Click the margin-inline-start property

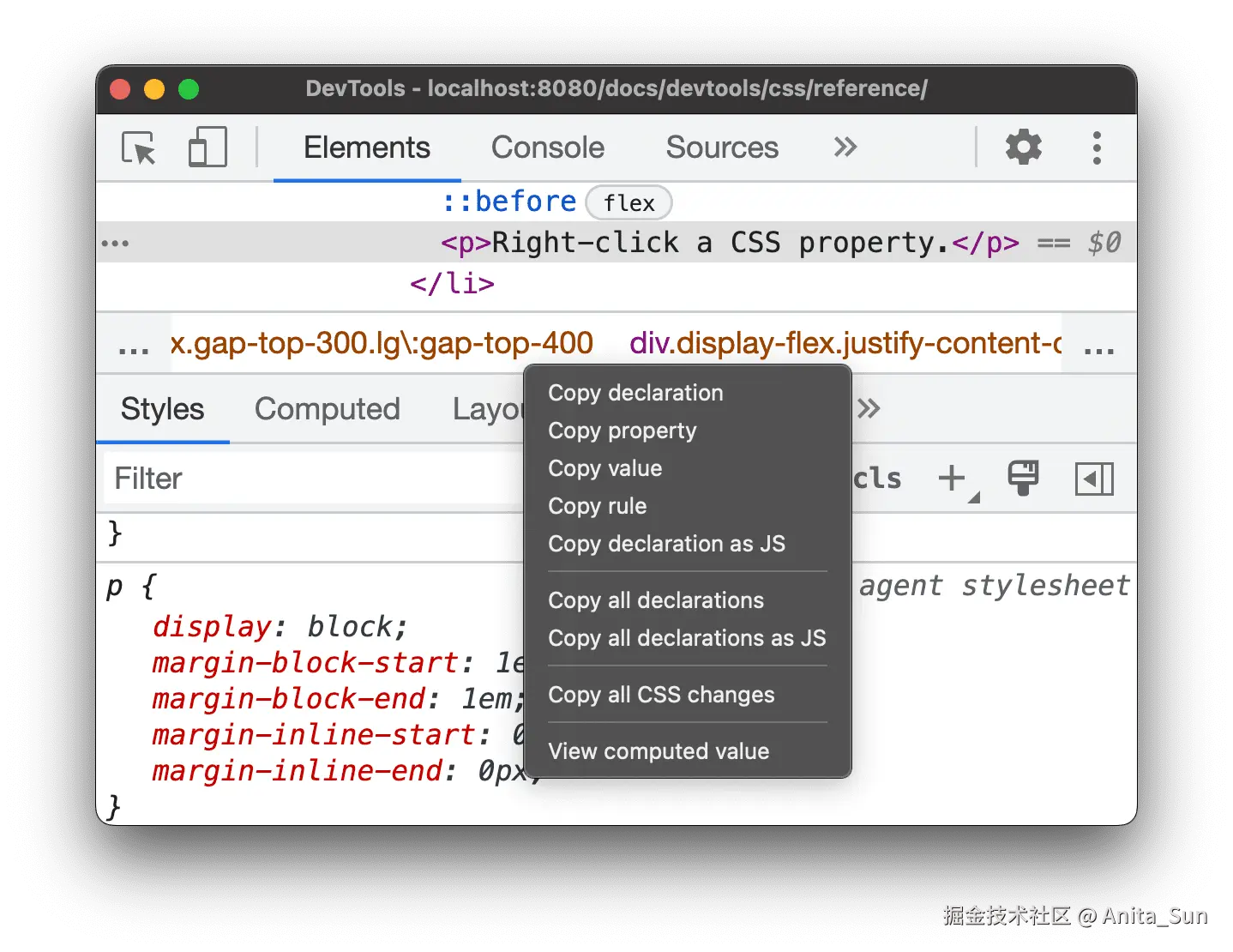coord(313,734)
